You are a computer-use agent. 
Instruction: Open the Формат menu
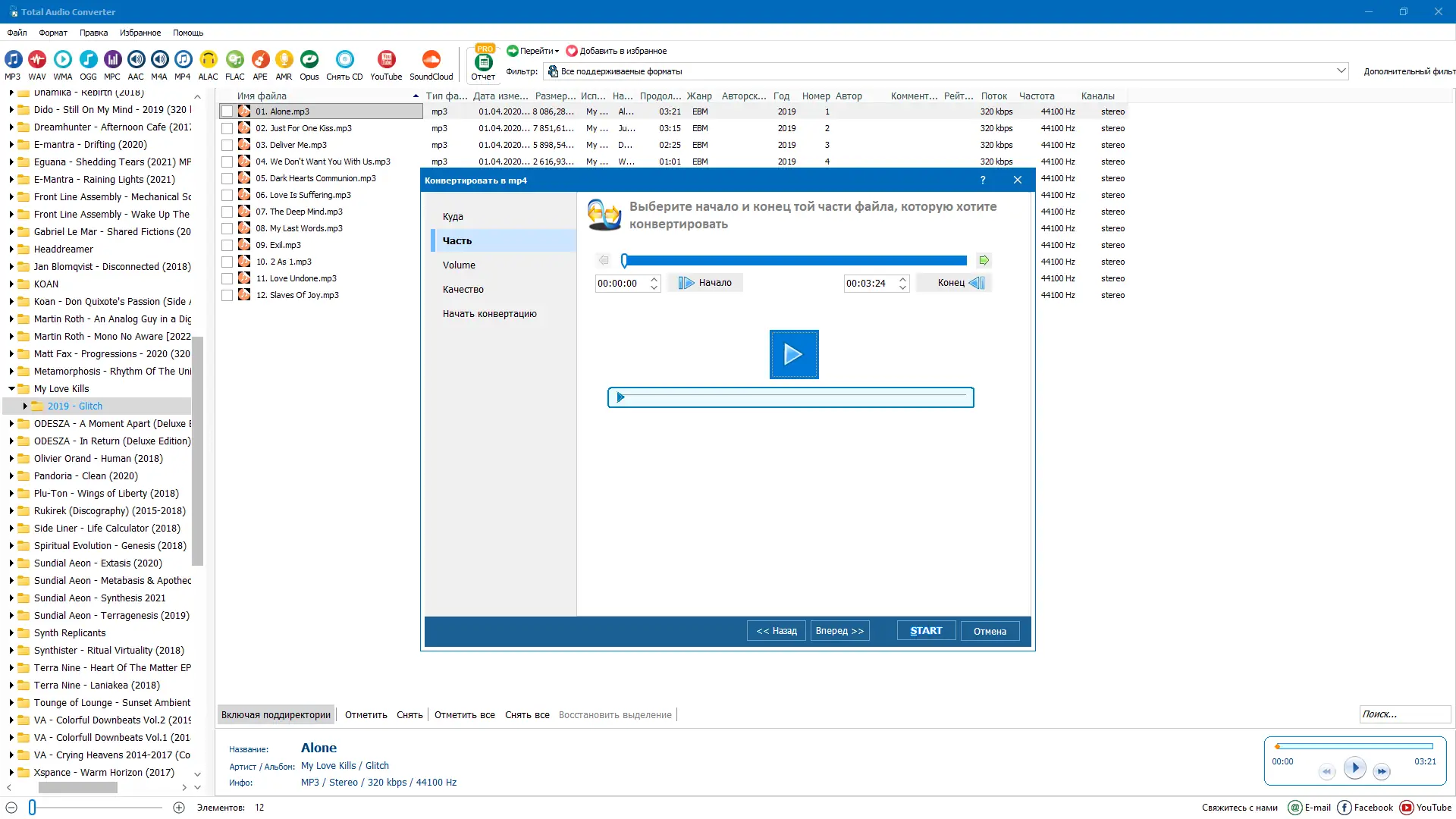pyautogui.click(x=53, y=33)
